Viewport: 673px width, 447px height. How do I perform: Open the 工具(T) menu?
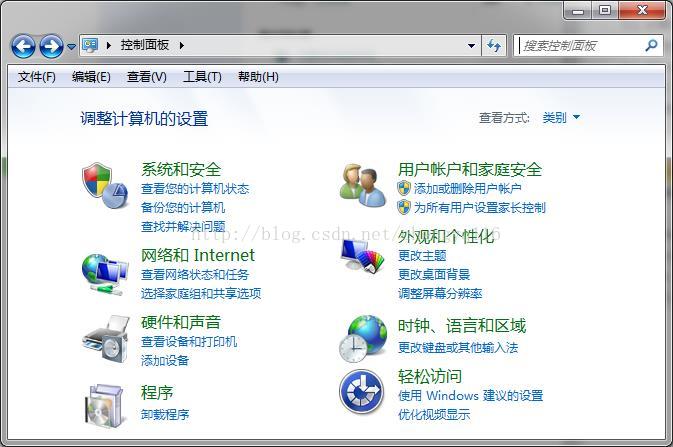coord(202,77)
